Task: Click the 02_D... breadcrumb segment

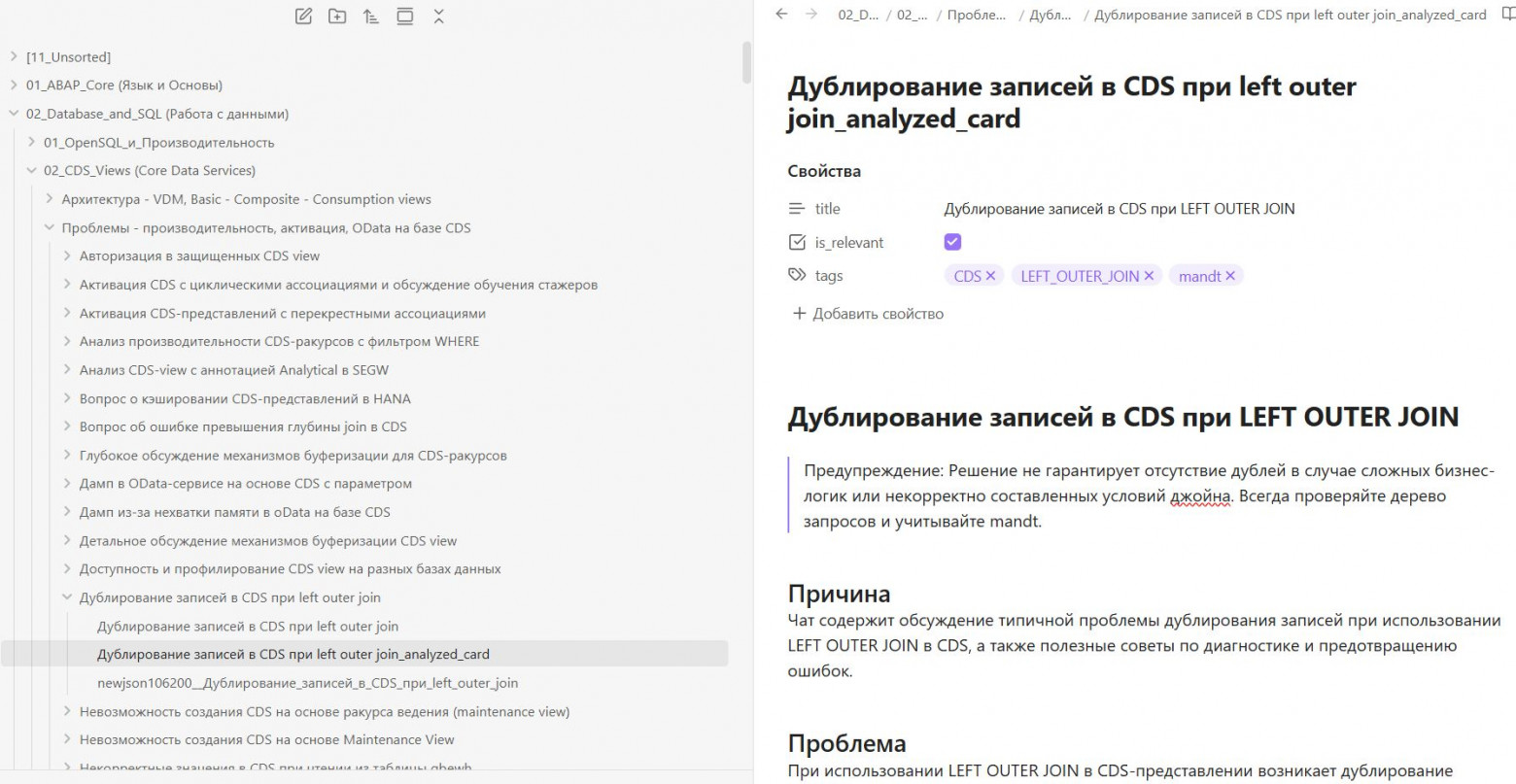Action: [x=857, y=16]
